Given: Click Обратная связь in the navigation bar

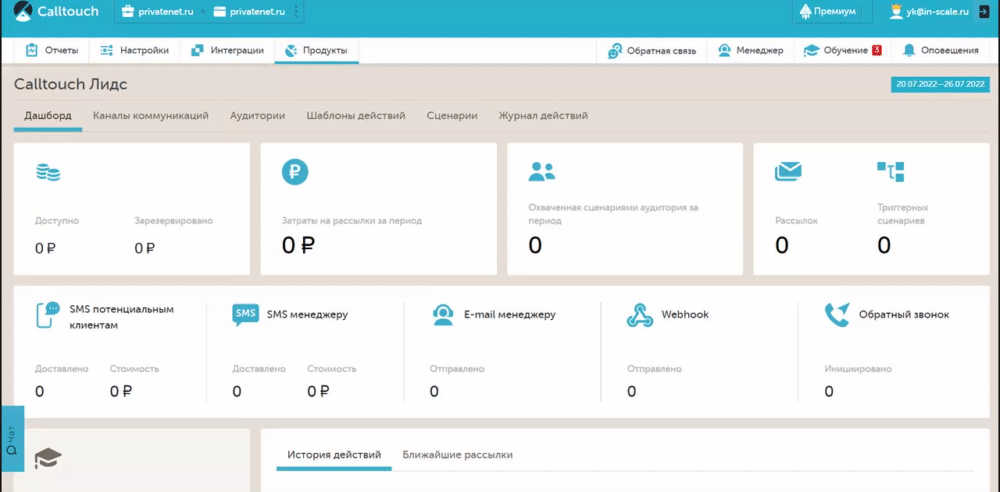Looking at the screenshot, I should [x=652, y=51].
